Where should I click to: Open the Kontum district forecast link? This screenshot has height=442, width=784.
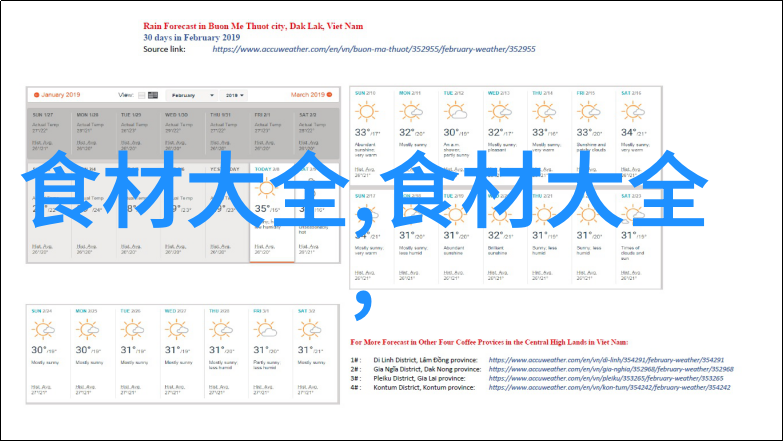[x=610, y=388]
